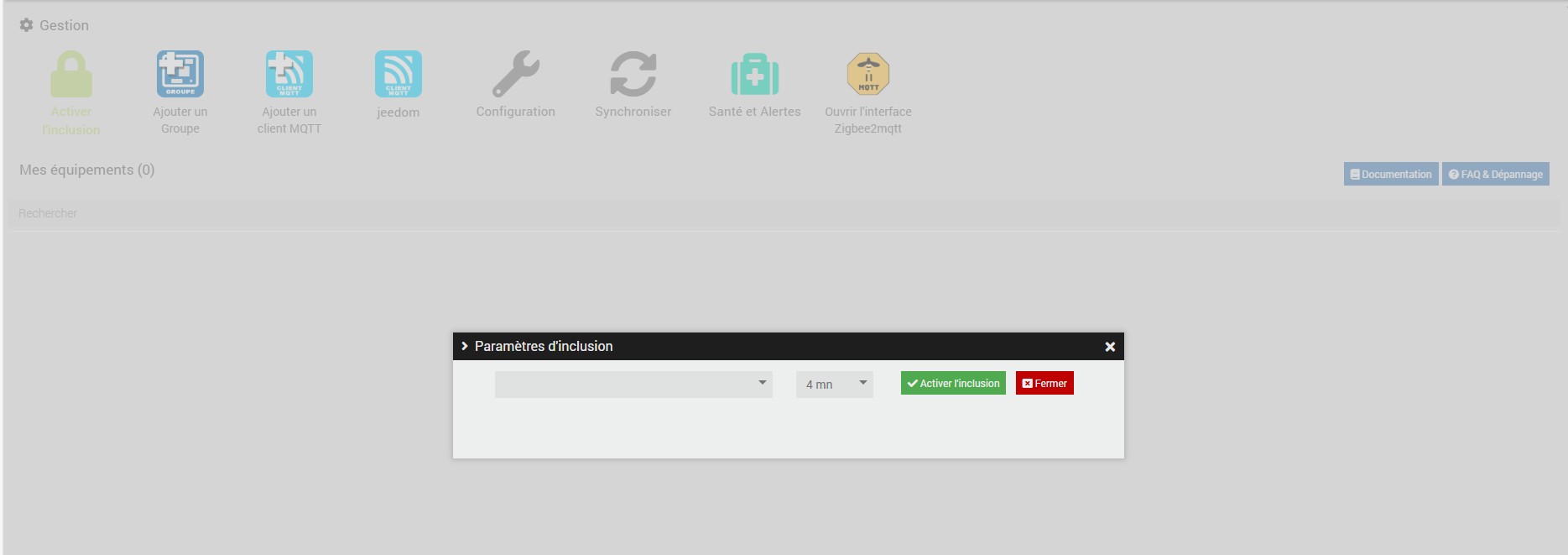Open the Zigbee2mqtt interface icon
Screen dimensions: 1568x555
868,74
